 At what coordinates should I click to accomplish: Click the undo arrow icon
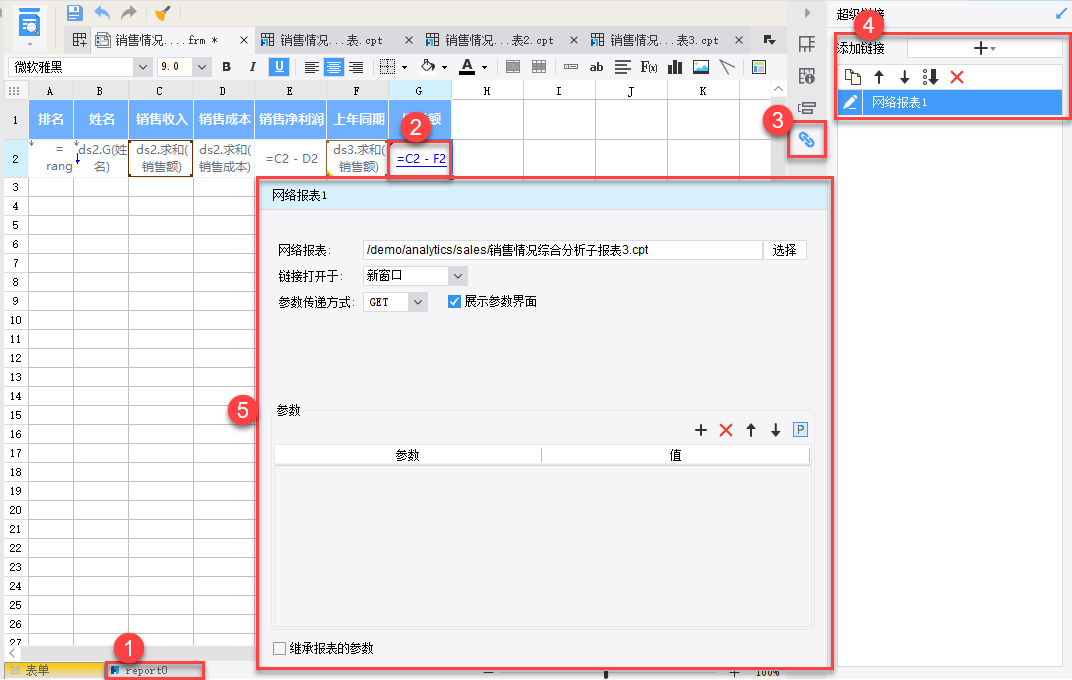102,12
